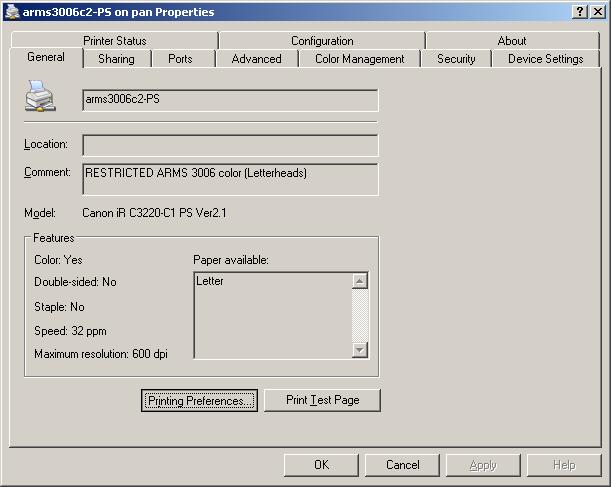Viewport: 611px width, 487px height.
Task: Switch to the Security tab
Action: point(456,59)
